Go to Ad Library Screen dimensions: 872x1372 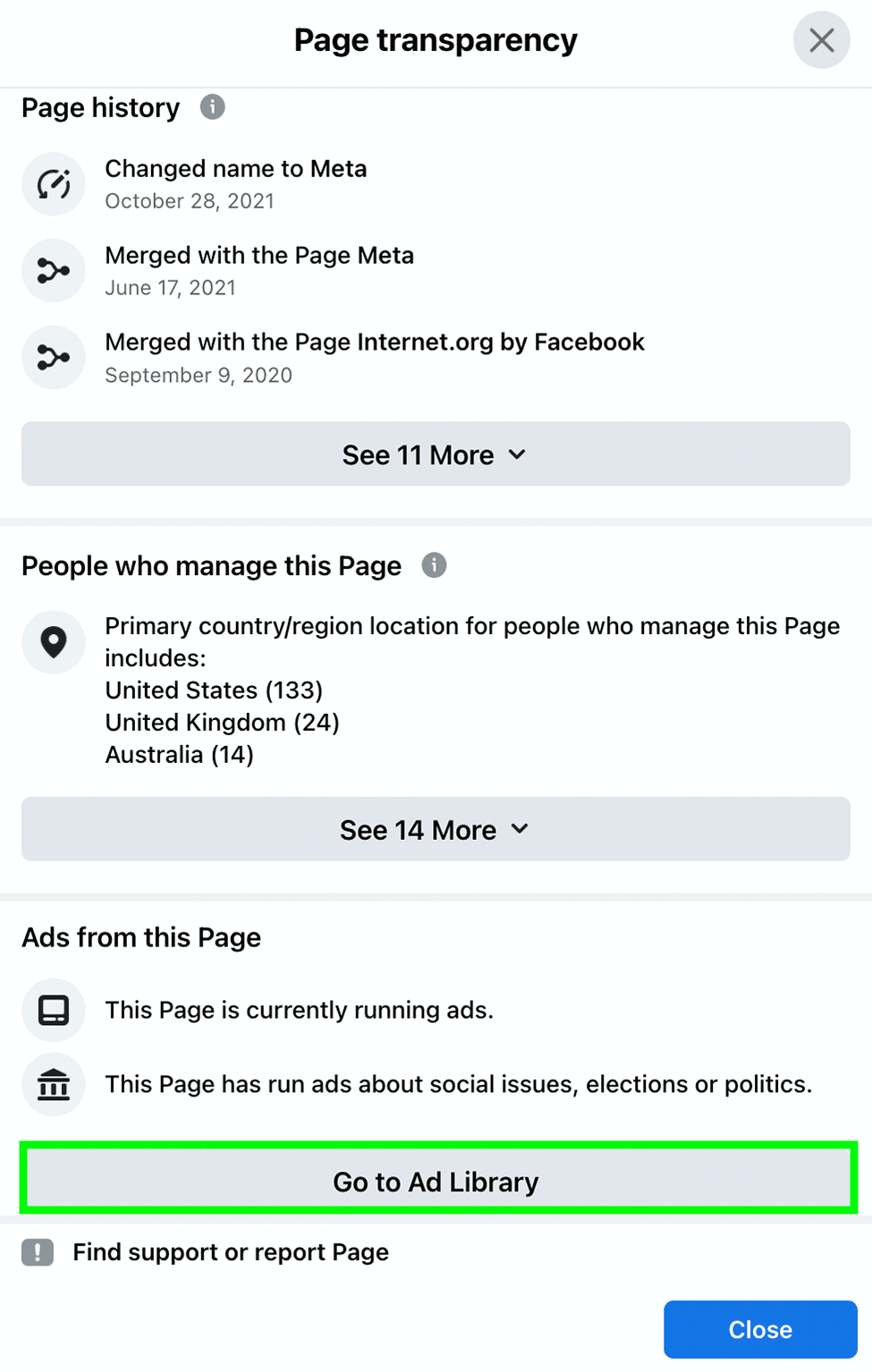pos(436,1181)
